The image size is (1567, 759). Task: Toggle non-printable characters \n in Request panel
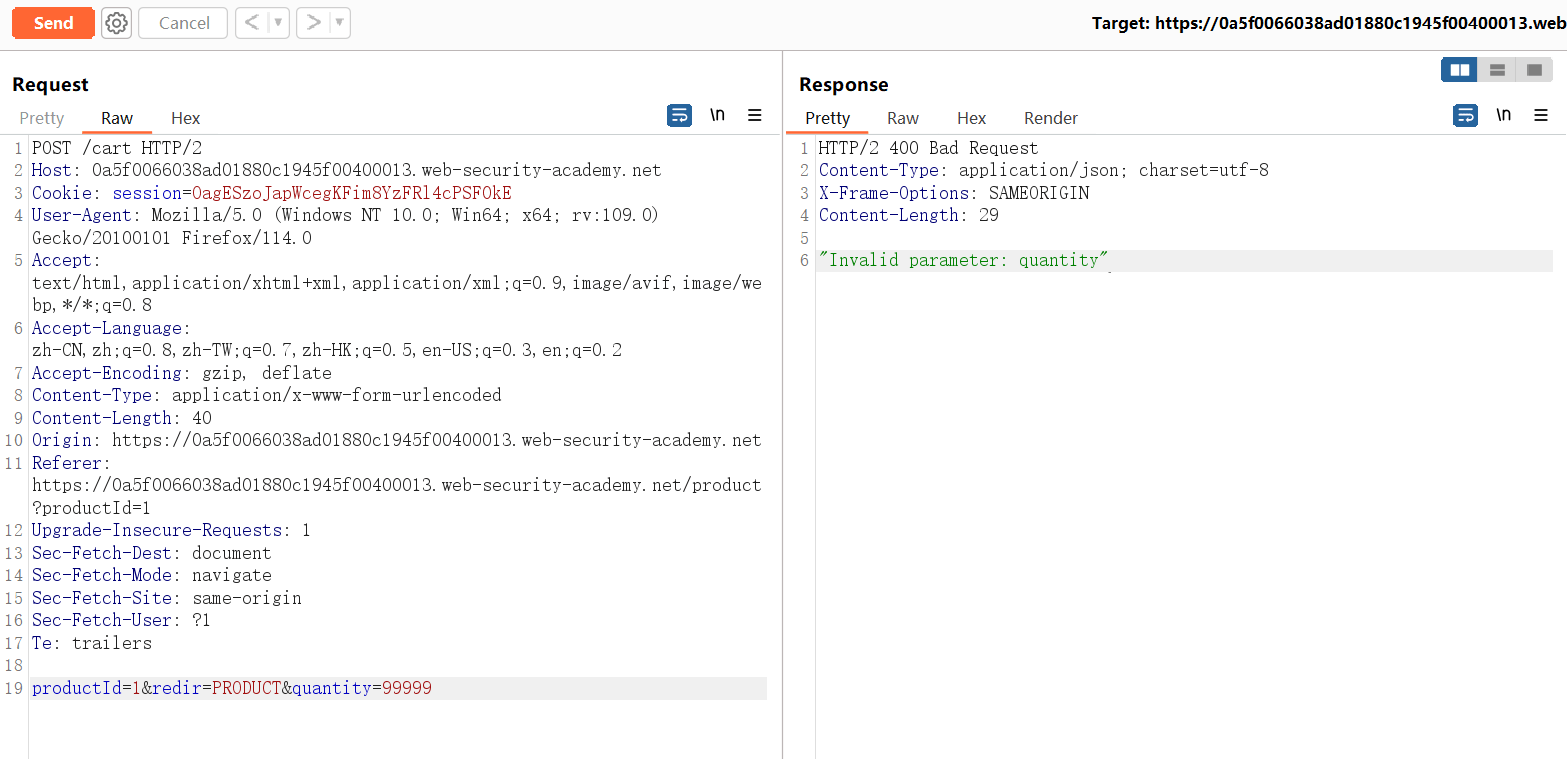(x=717, y=116)
